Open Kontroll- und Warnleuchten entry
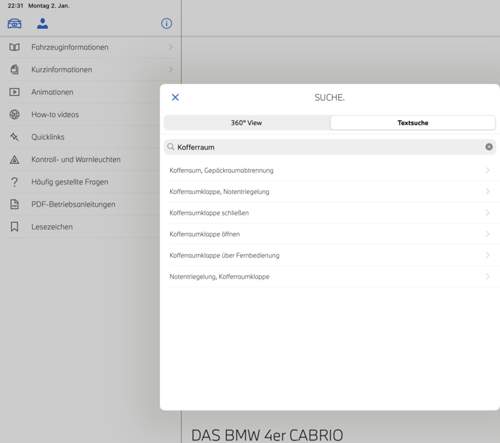The image size is (500, 443). click(x=80, y=159)
